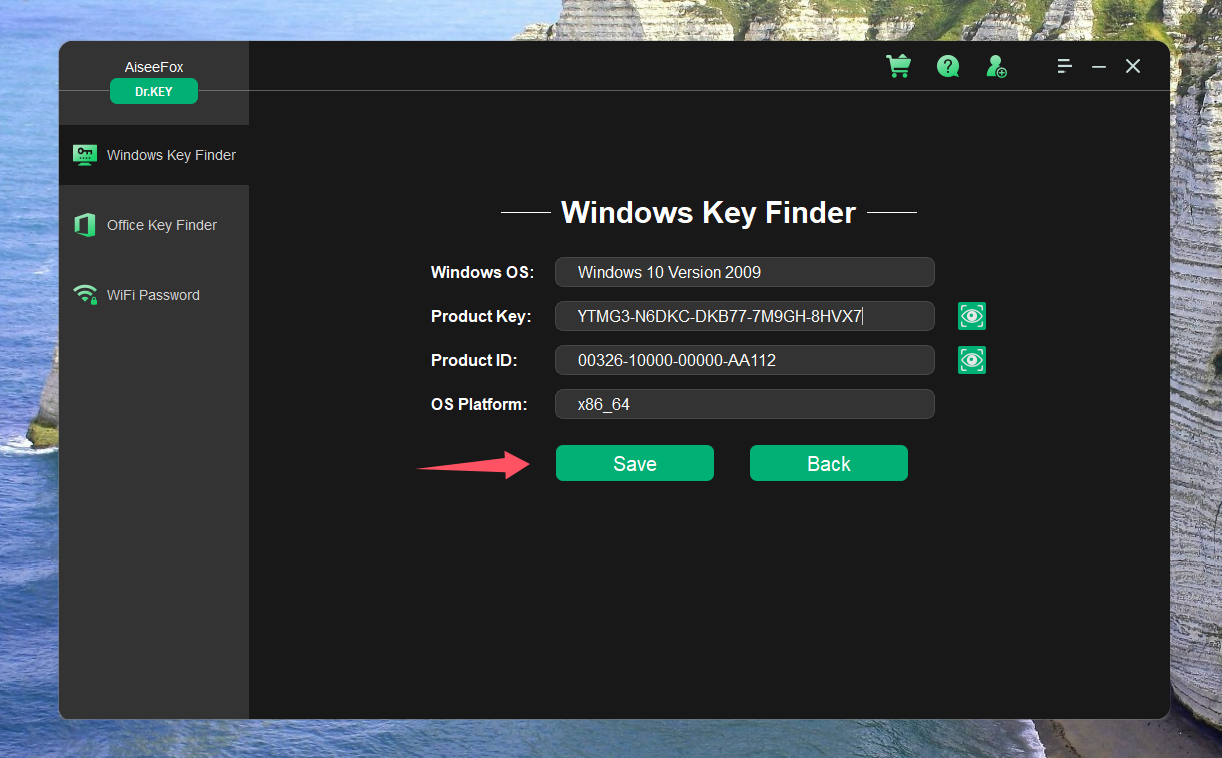Open the Windows Key Finder panel
The width and height of the screenshot is (1222, 758).
(155, 155)
